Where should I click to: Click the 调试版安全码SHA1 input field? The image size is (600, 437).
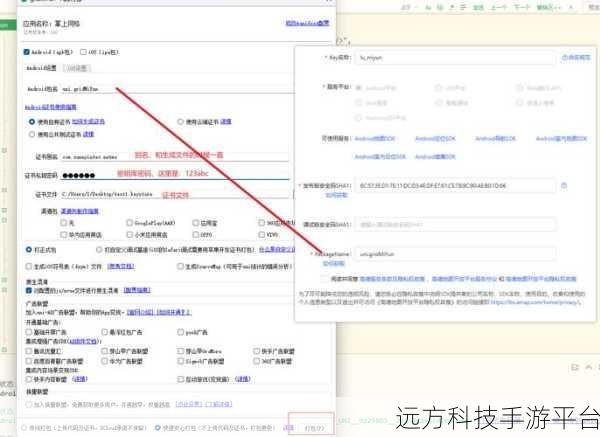(455, 224)
